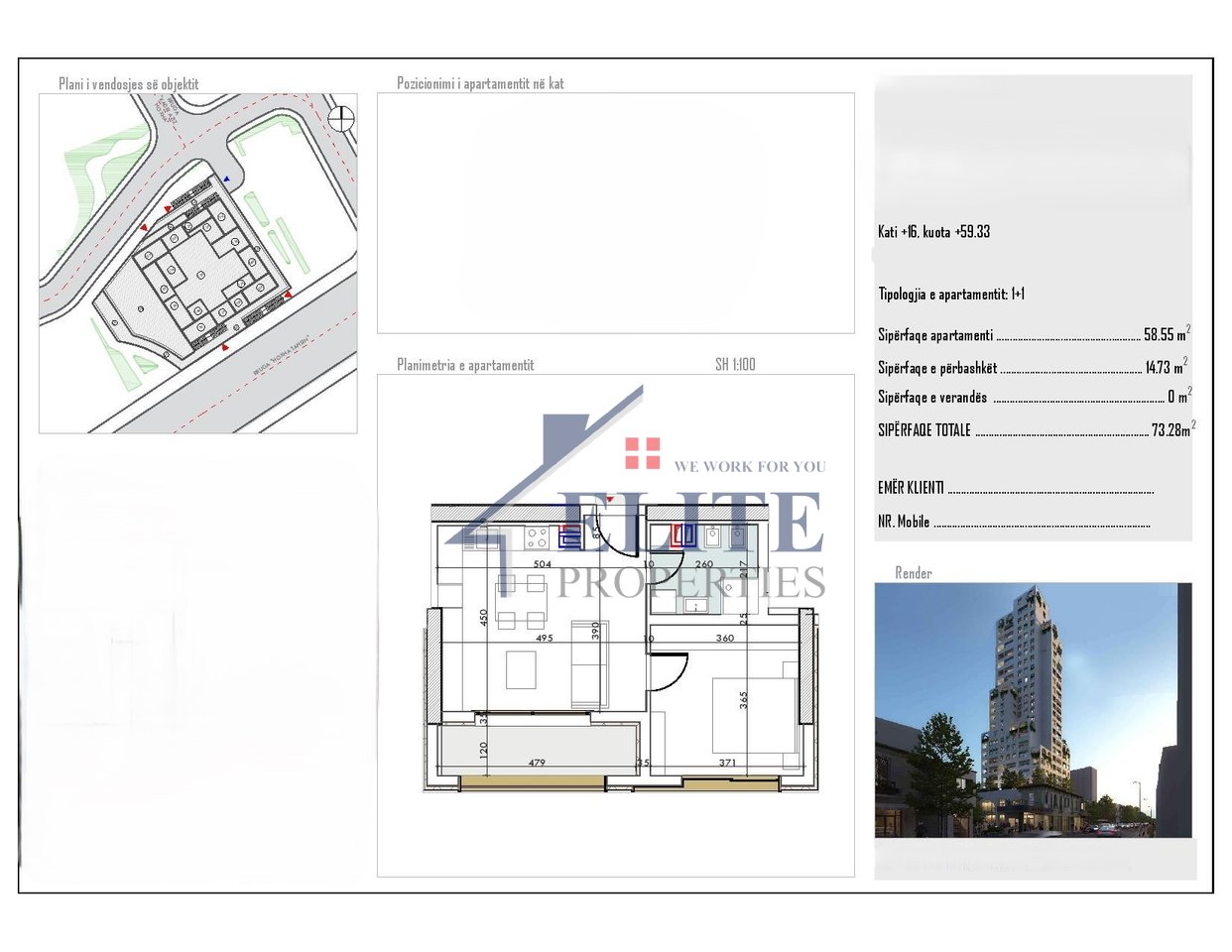Viewport: 1232px width, 952px height.
Task: Click the red entrance arrow marker on the site plan
Action: pyautogui.click(x=168, y=207)
